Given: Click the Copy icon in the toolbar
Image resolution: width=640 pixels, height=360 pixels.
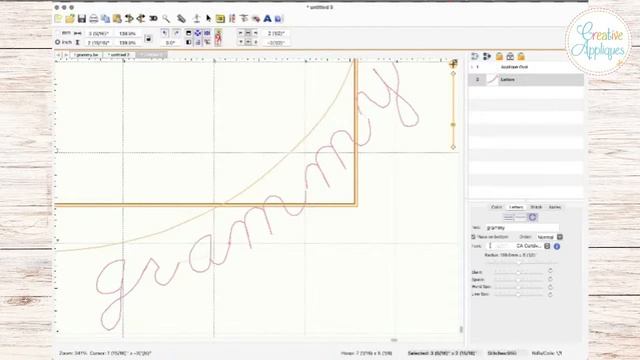Looking at the screenshot, I should [x=105, y=19].
